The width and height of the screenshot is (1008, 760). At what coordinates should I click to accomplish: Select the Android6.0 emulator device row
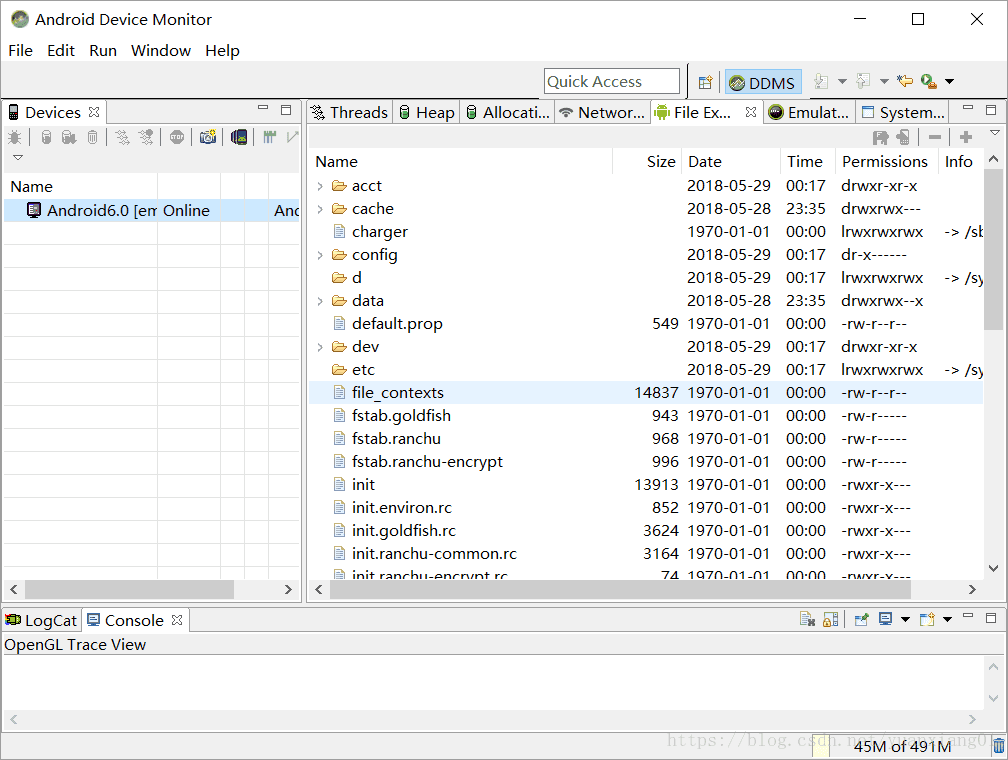[x=152, y=210]
